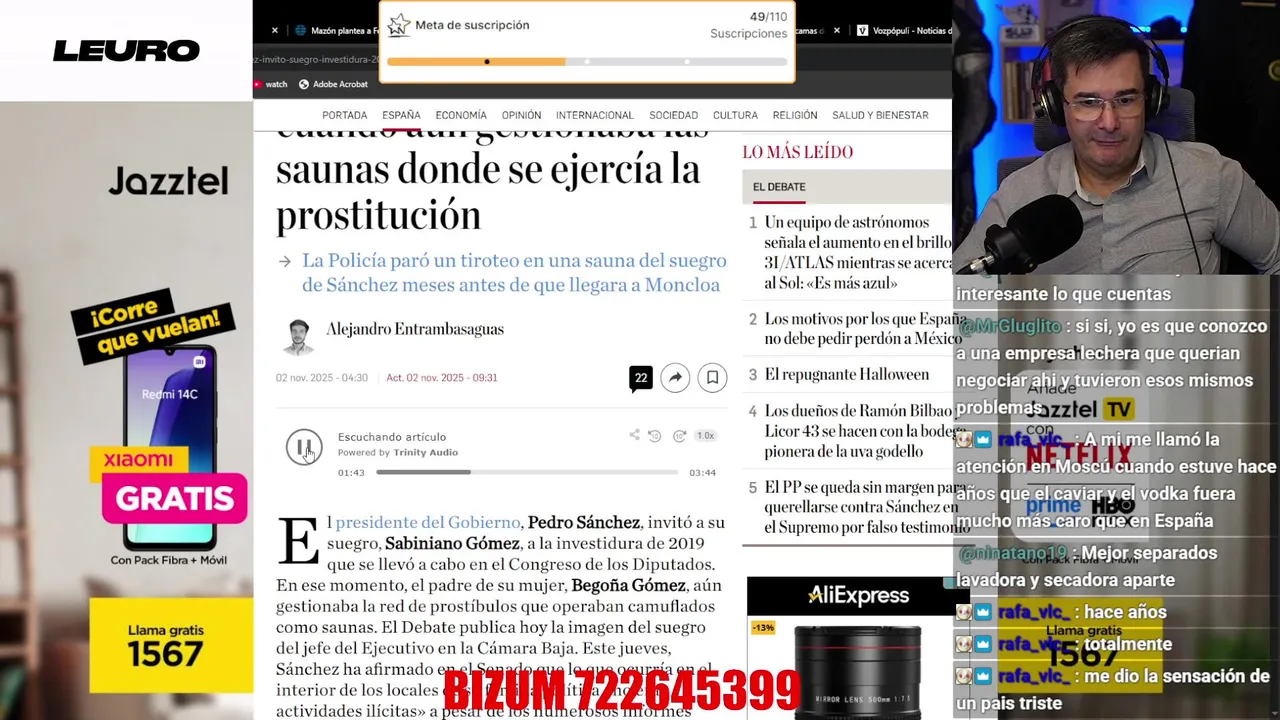Click username @ninatano19 in chat

point(1013,553)
